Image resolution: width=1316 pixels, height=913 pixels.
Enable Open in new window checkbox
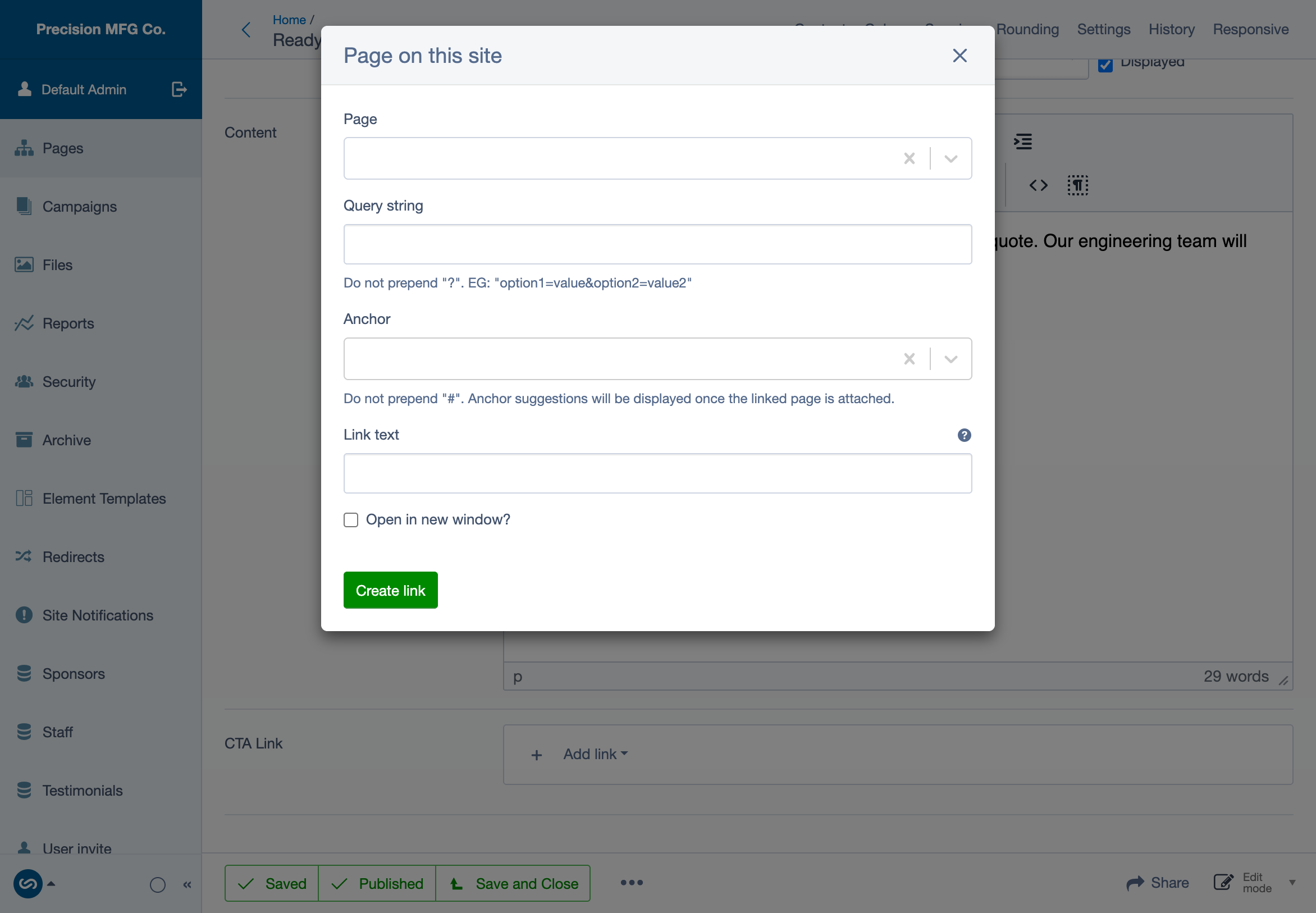[x=350, y=519]
